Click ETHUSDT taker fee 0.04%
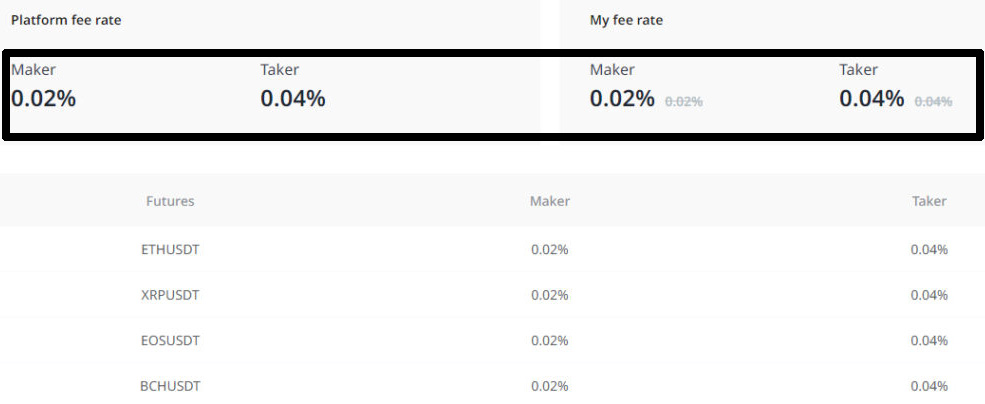Viewport: 985px width, 404px height. [x=929, y=249]
